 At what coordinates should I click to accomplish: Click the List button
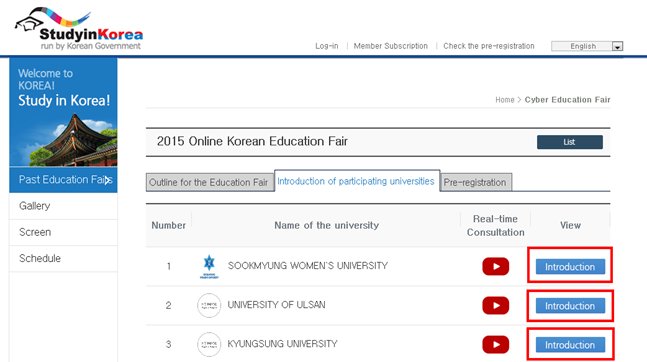click(570, 142)
